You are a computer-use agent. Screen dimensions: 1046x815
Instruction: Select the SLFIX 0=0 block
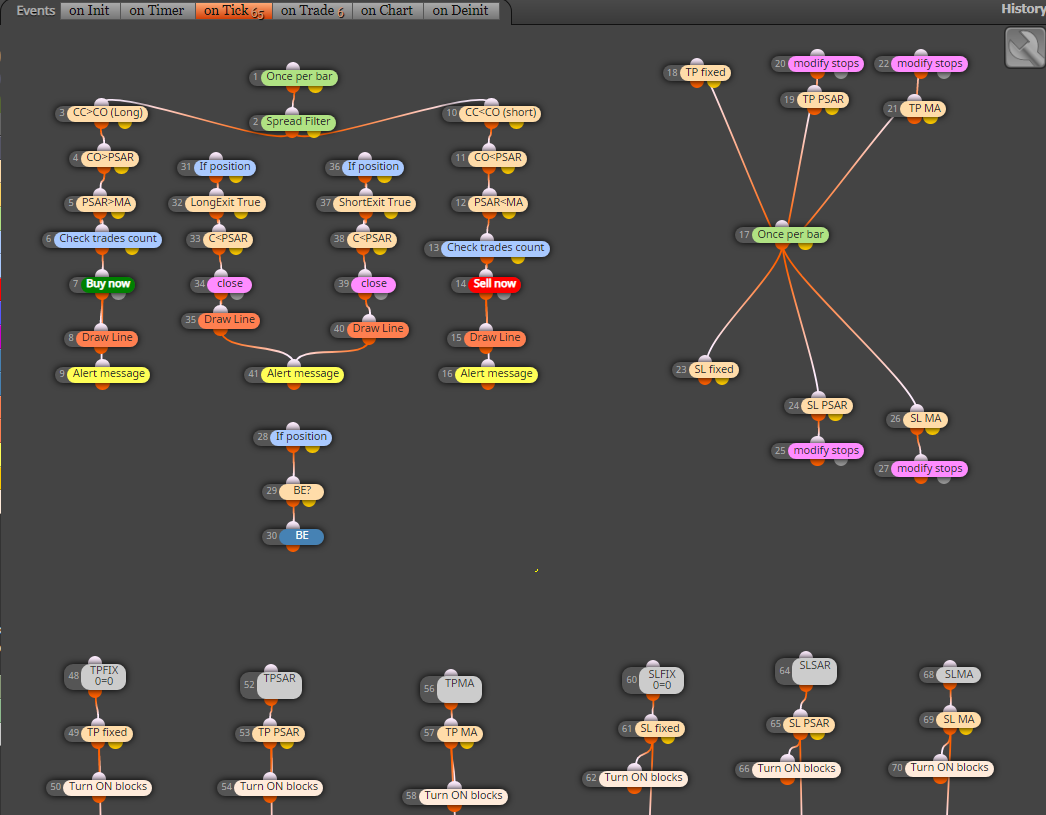(x=662, y=680)
